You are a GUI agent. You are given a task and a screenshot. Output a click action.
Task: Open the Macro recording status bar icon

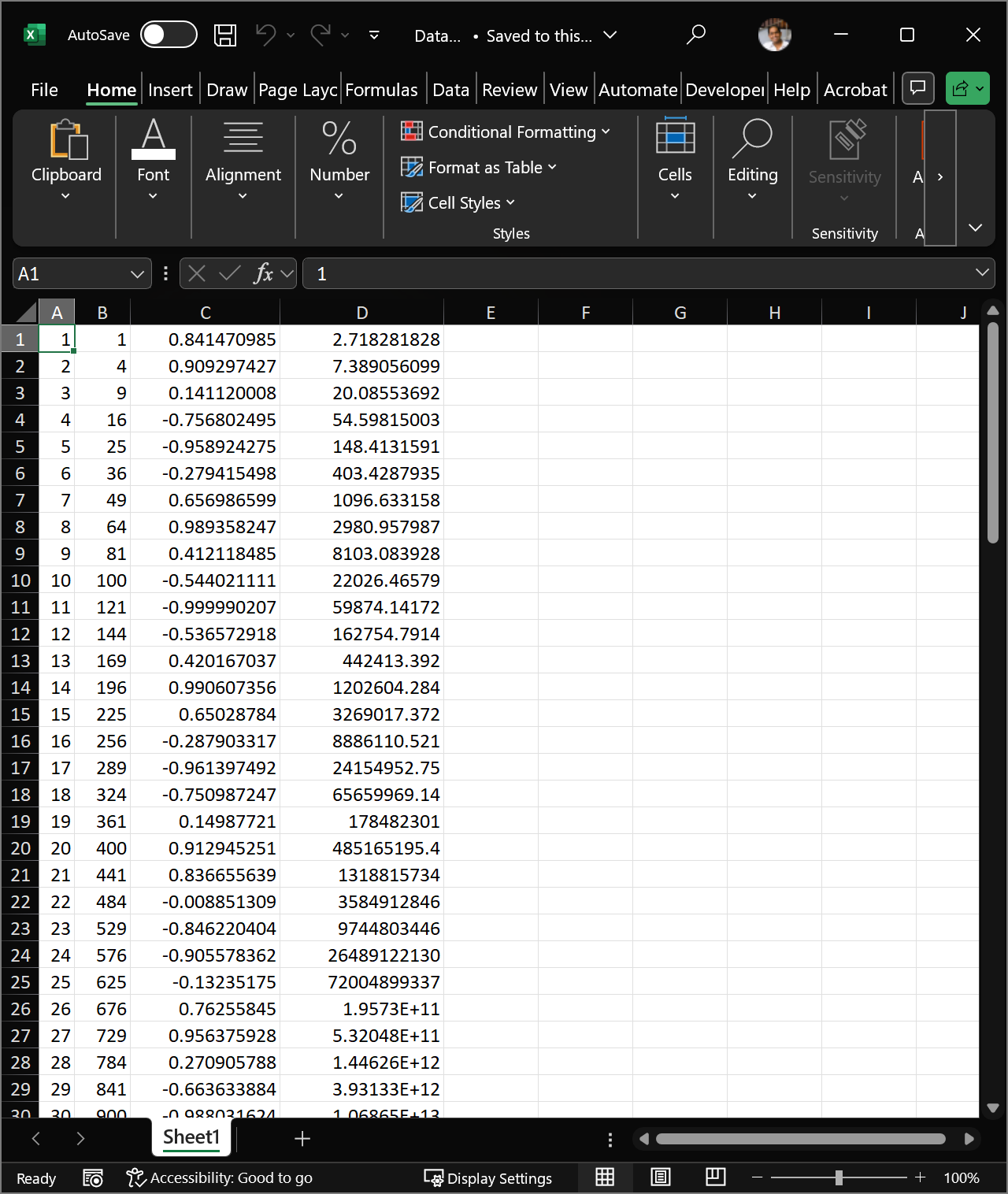[93, 1177]
